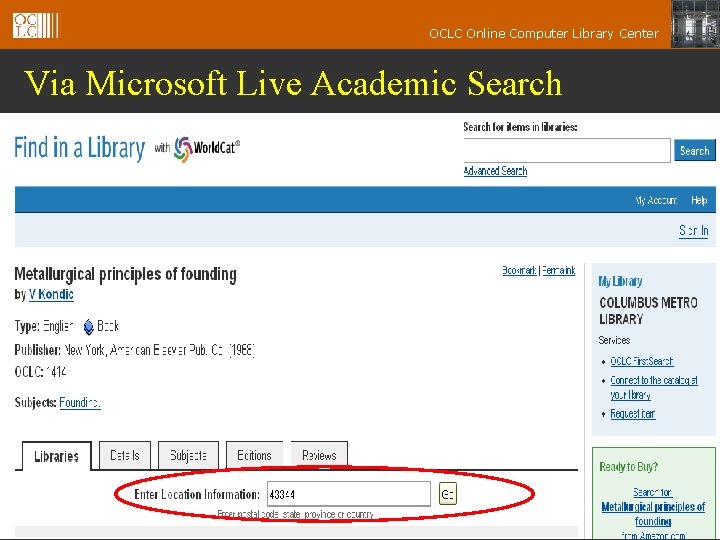720x540 pixels.
Task: Click the Sign In link
Action: [x=693, y=231]
